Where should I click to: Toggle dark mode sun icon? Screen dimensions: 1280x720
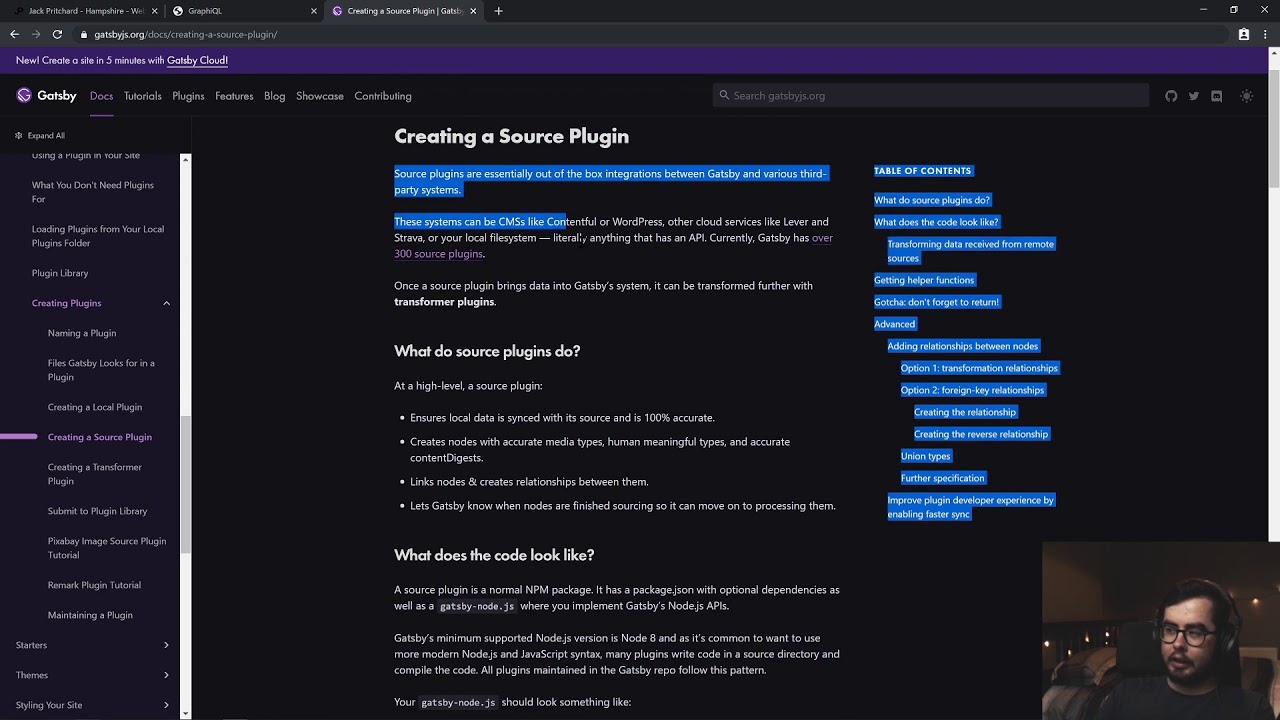click(1246, 96)
